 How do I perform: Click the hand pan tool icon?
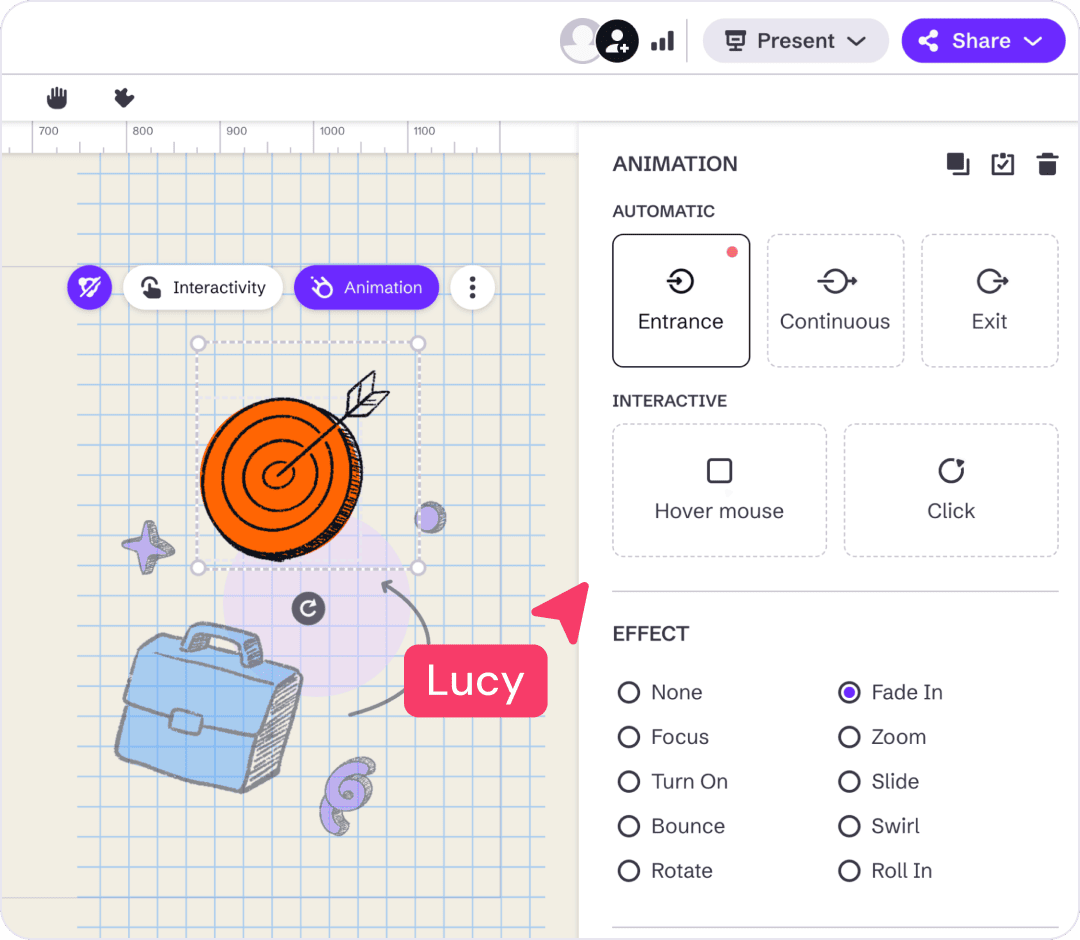coord(58,98)
